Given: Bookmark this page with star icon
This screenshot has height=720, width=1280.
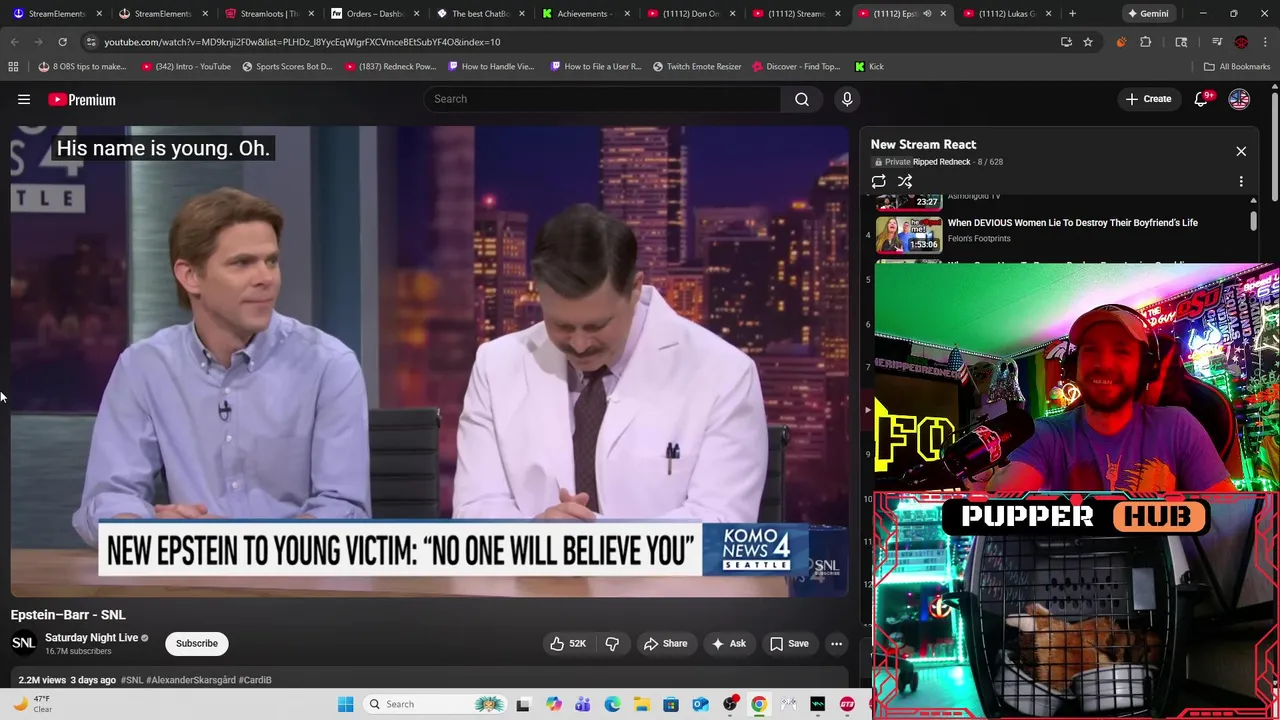Looking at the screenshot, I should click(1088, 42).
